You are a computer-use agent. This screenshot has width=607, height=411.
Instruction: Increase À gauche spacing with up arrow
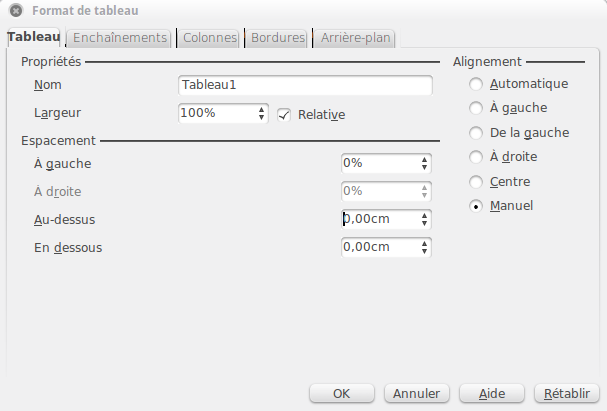(x=425, y=160)
